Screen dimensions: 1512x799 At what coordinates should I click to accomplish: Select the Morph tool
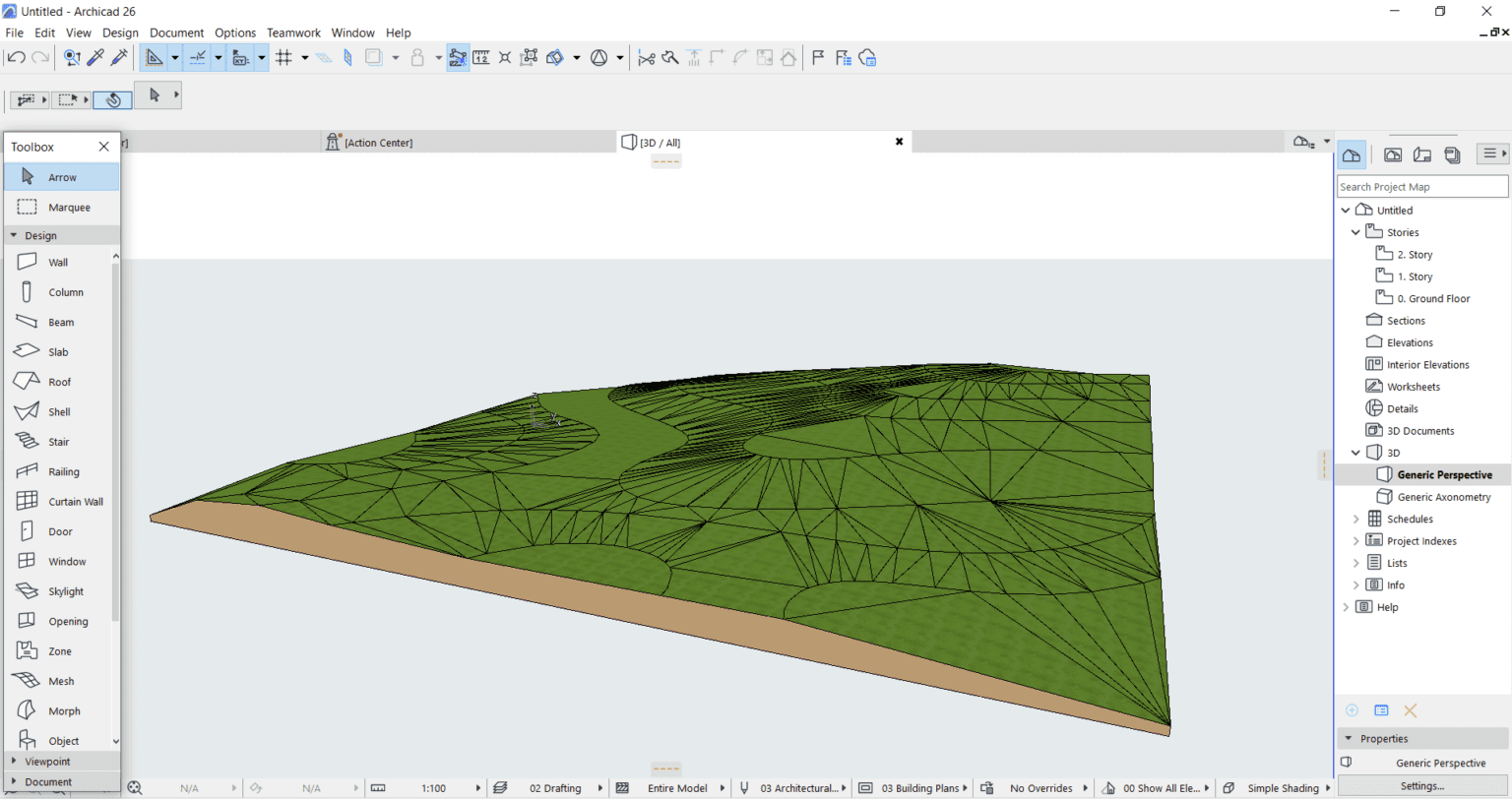65,709
